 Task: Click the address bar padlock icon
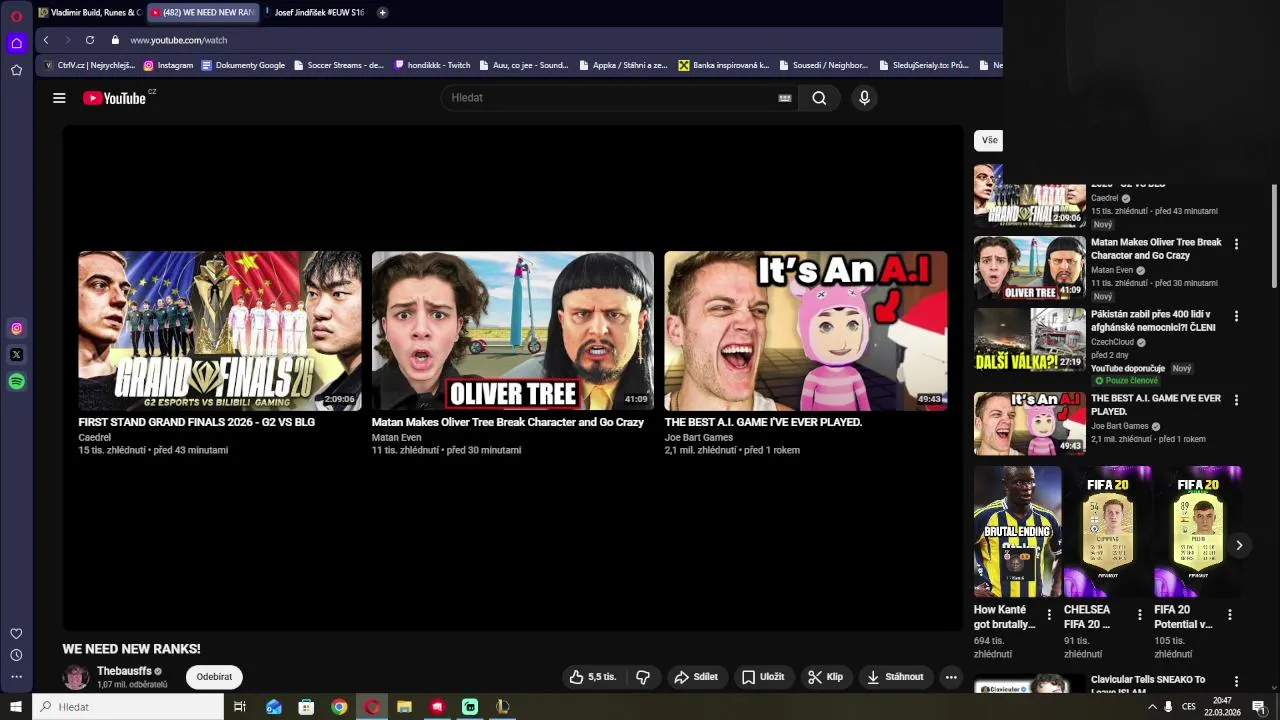tap(115, 40)
